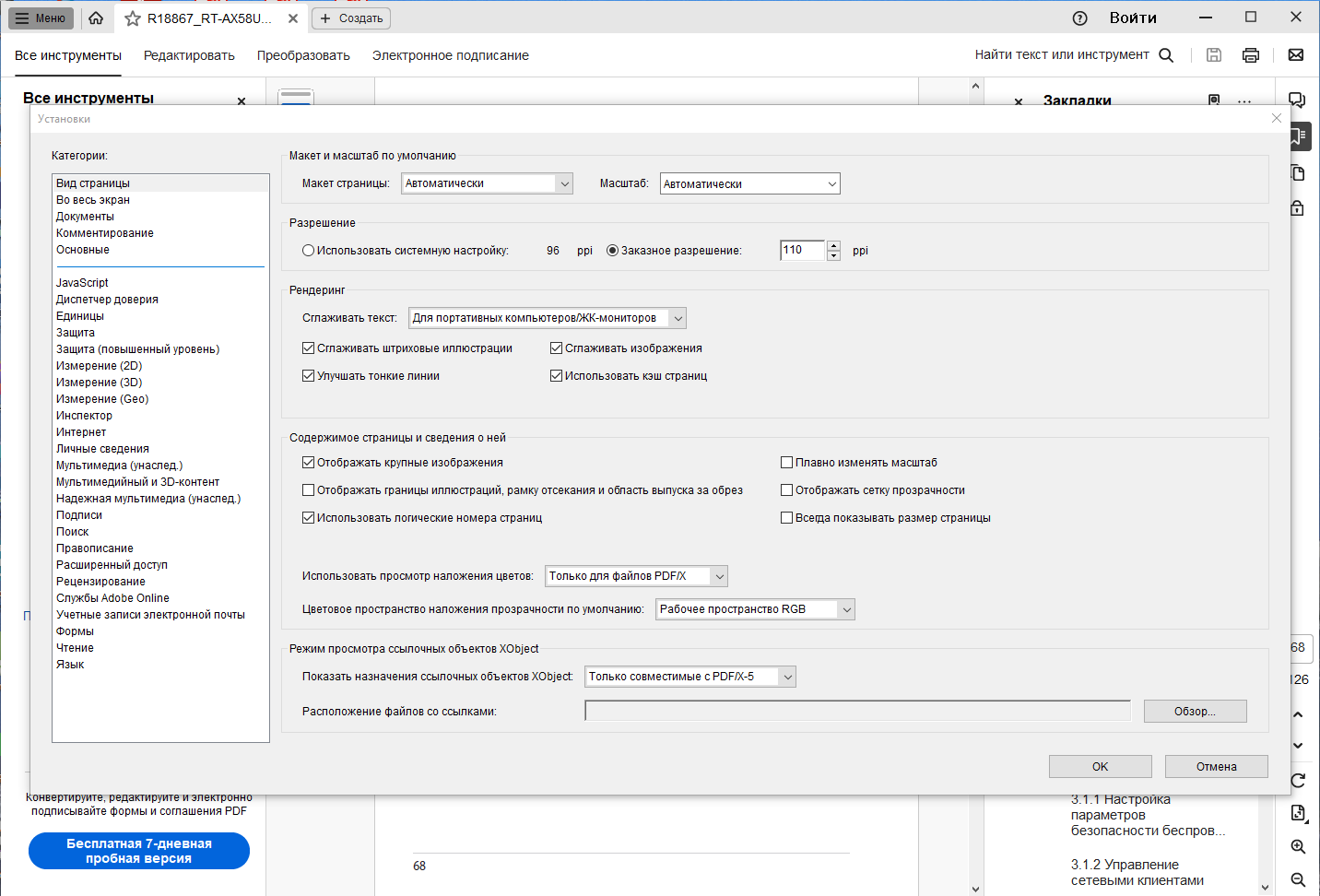The width and height of the screenshot is (1320, 896).
Task: Select the system resolution setting radio button
Action: pos(309,251)
